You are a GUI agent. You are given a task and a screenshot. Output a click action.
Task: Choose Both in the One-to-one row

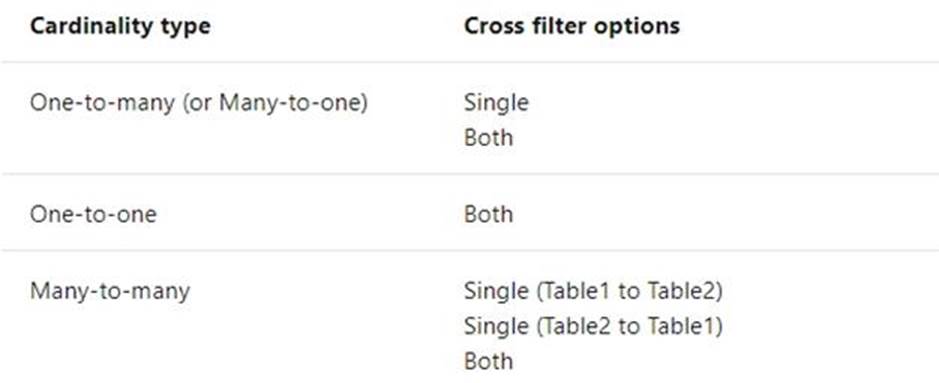pos(489,214)
